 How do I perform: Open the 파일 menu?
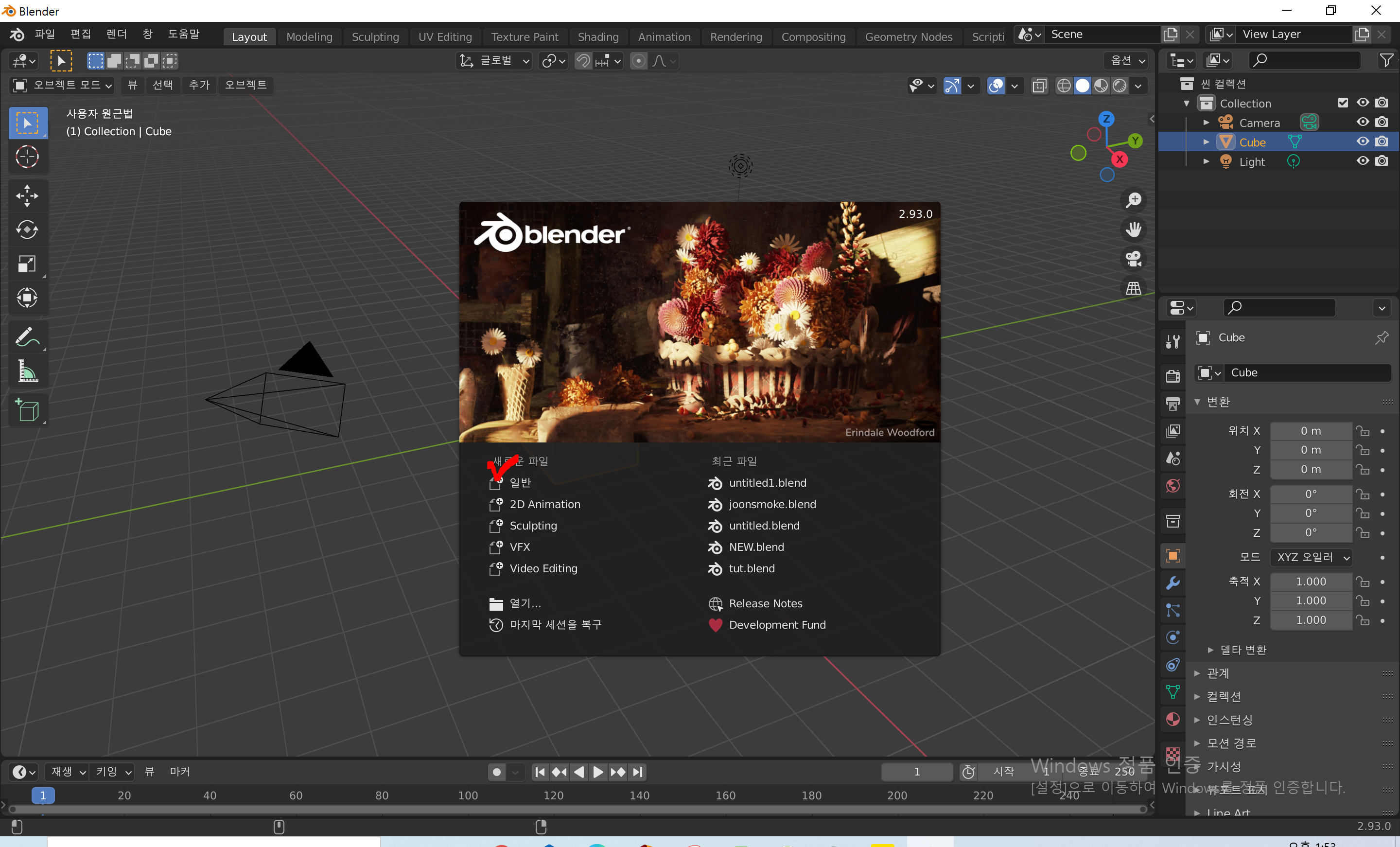44,34
